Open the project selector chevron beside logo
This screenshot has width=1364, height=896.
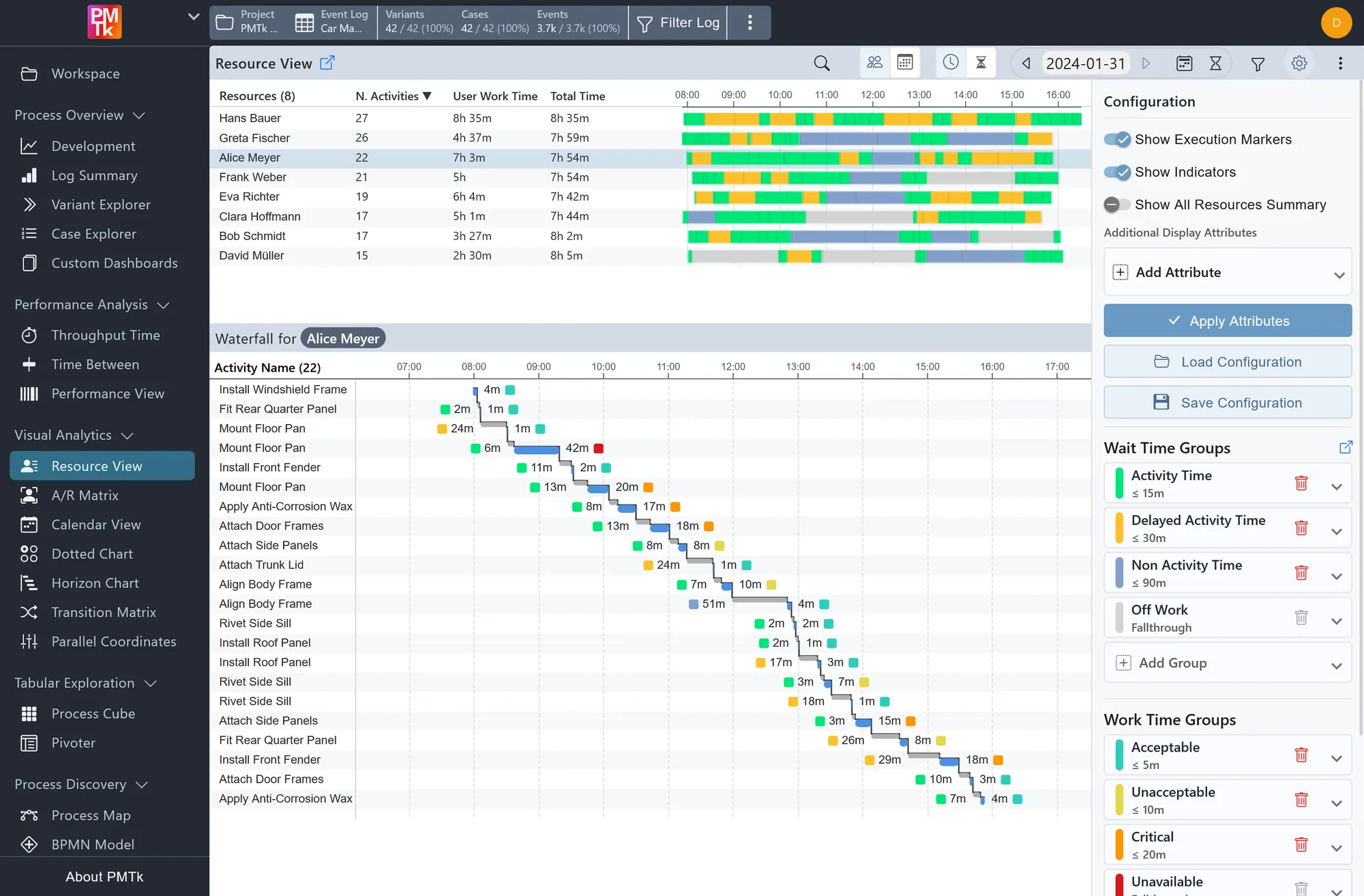click(194, 16)
